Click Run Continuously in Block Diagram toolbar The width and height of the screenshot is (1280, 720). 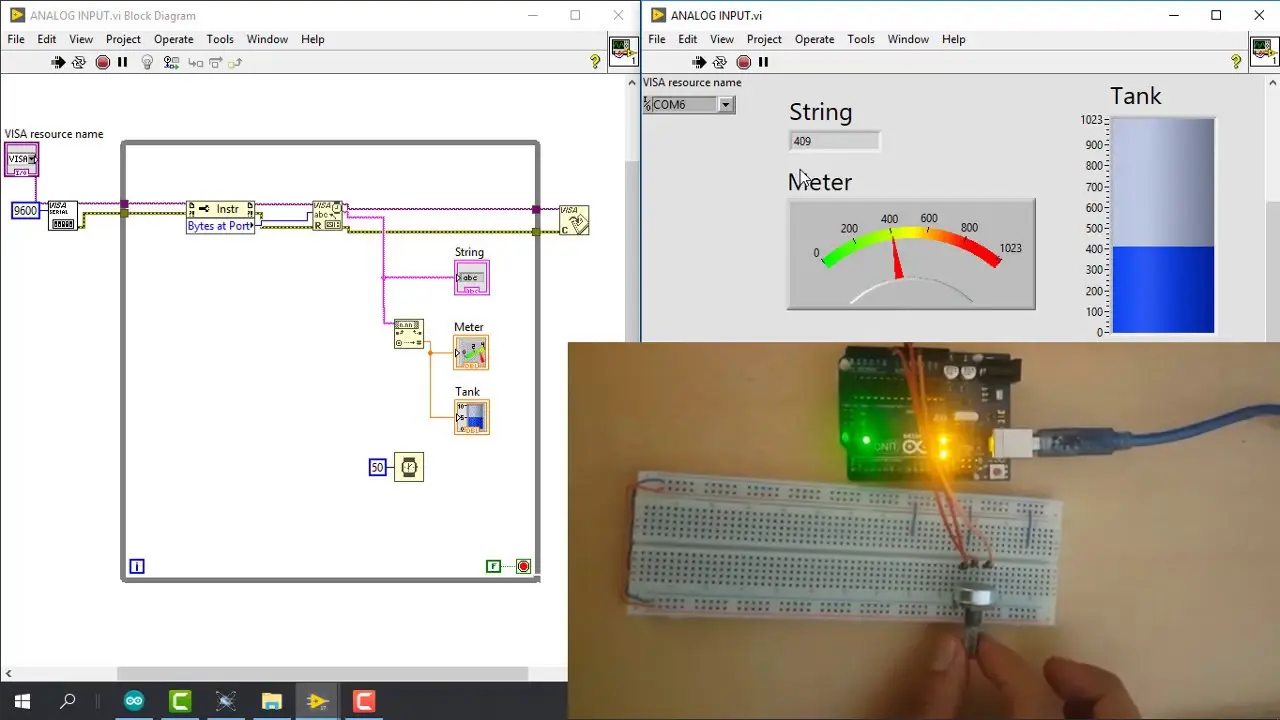pos(79,62)
